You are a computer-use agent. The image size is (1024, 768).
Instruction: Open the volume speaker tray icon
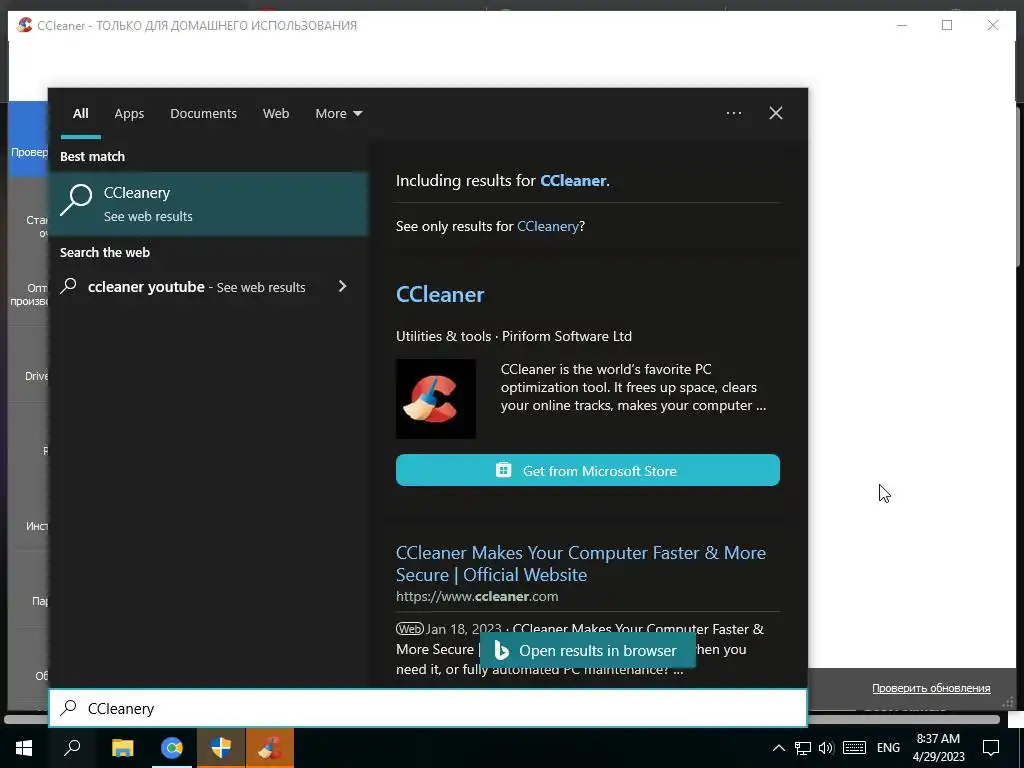point(826,748)
